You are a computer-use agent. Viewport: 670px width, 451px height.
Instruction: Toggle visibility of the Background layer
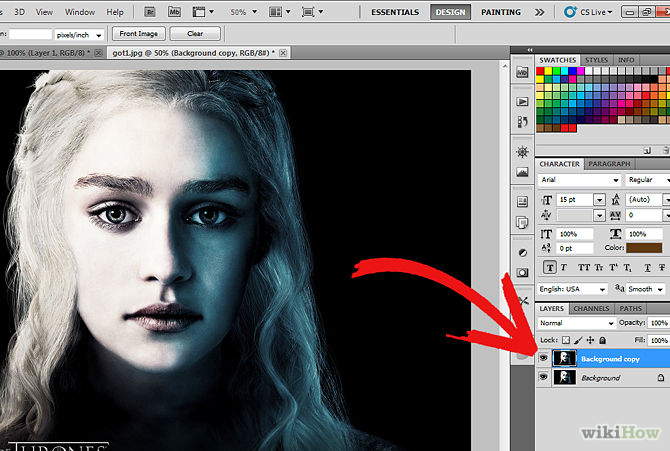tap(544, 378)
